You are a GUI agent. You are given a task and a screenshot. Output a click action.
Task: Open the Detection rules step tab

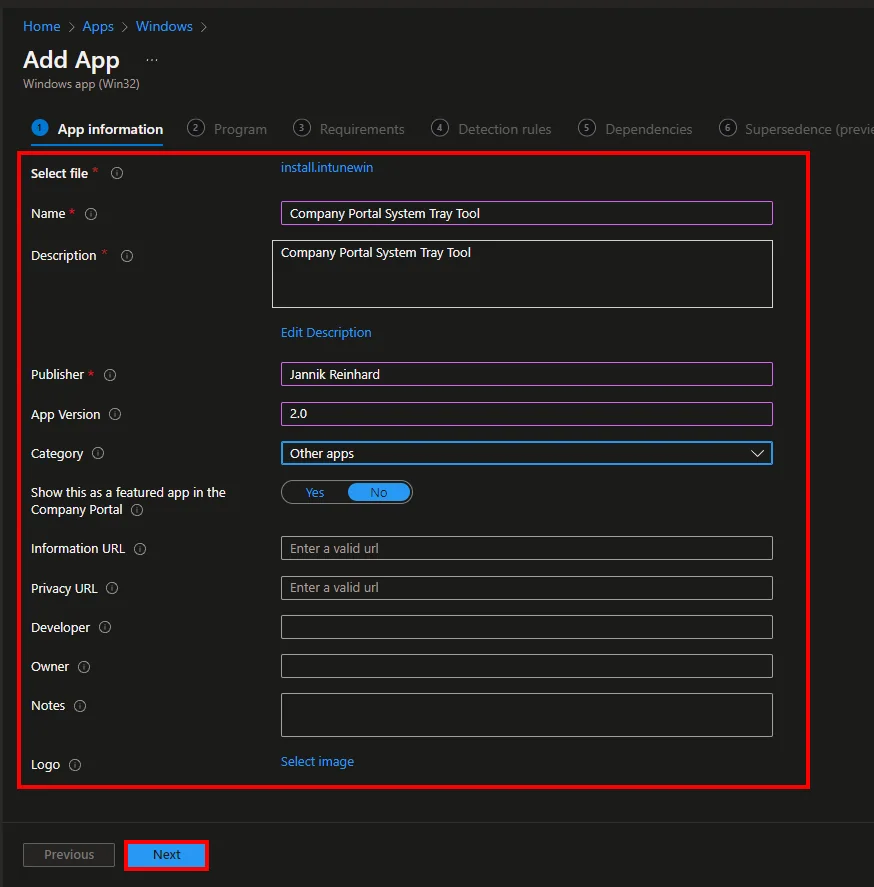(491, 130)
